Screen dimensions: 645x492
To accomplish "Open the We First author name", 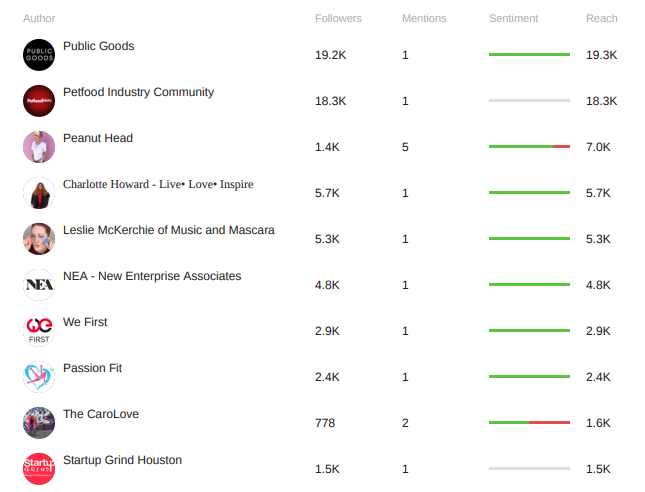I will [85, 322].
